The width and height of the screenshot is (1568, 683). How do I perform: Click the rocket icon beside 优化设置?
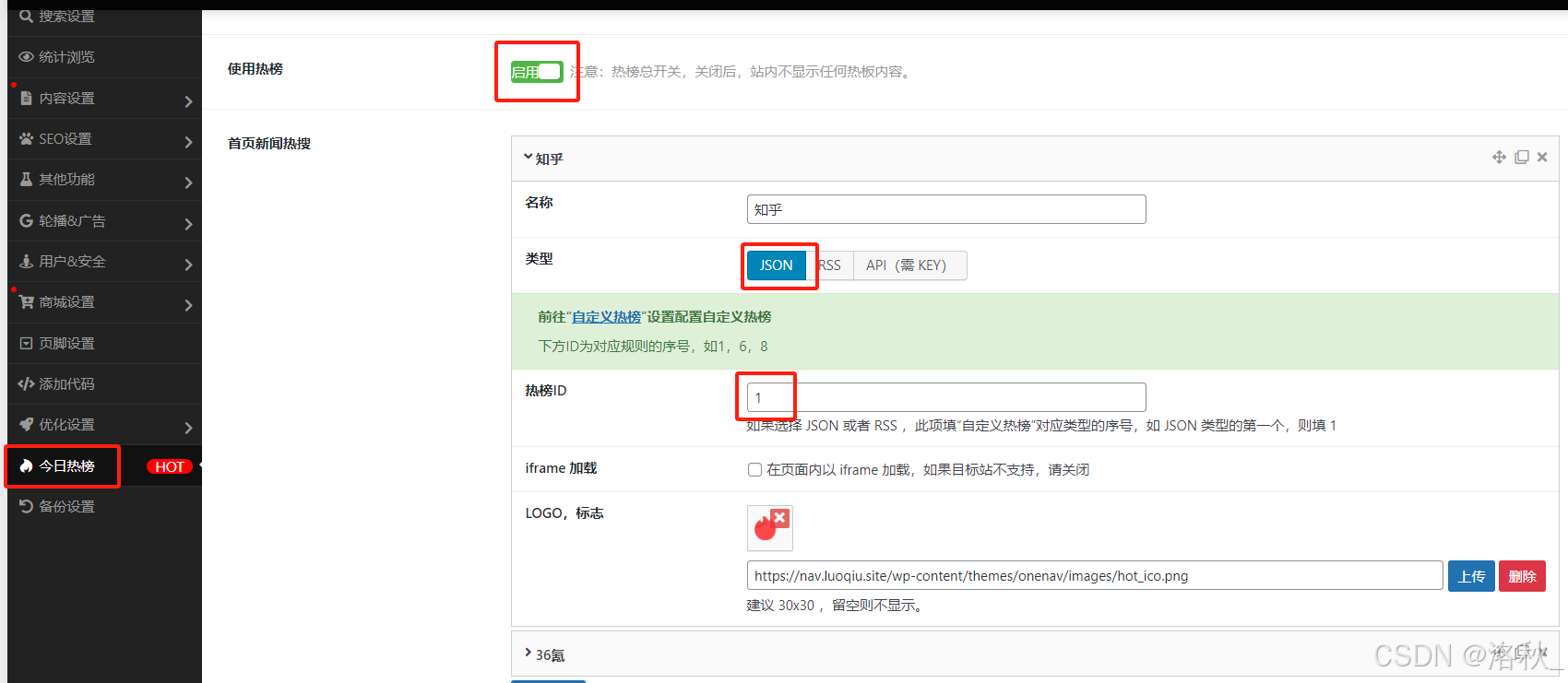pyautogui.click(x=26, y=424)
